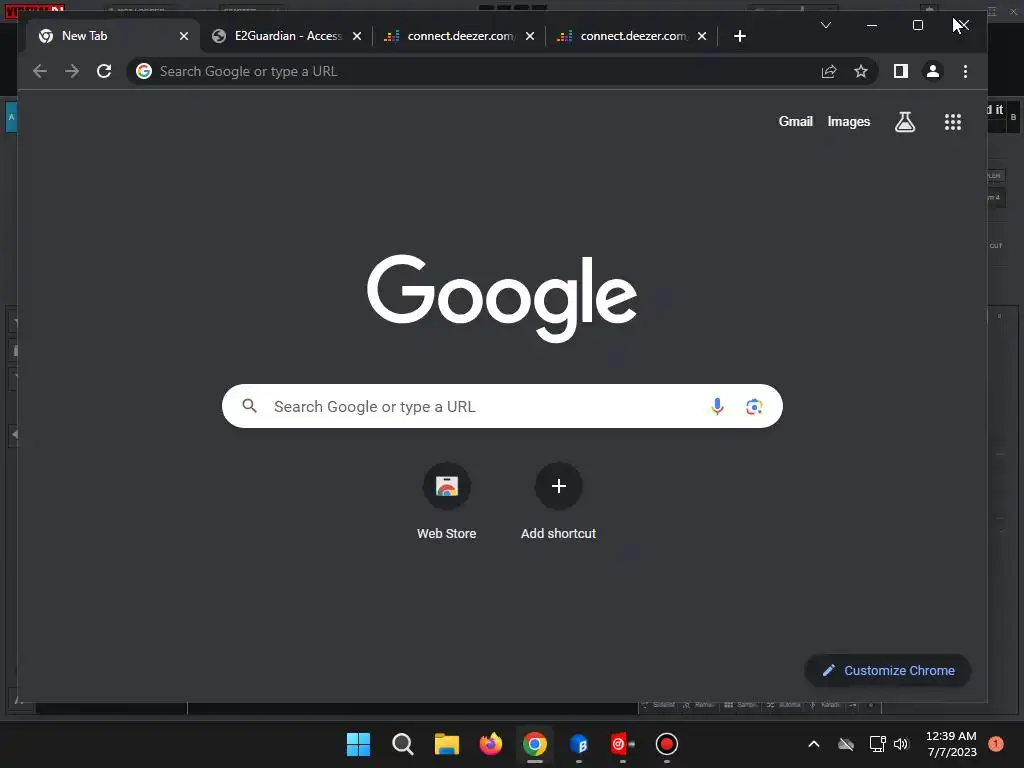Open the red app icon in taskbar
Image resolution: width=1024 pixels, height=768 pixels.
[x=622, y=744]
